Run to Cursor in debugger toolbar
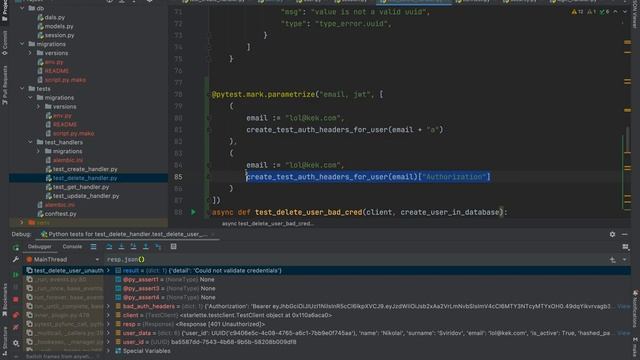This screenshot has height=360, width=640. click(158, 247)
